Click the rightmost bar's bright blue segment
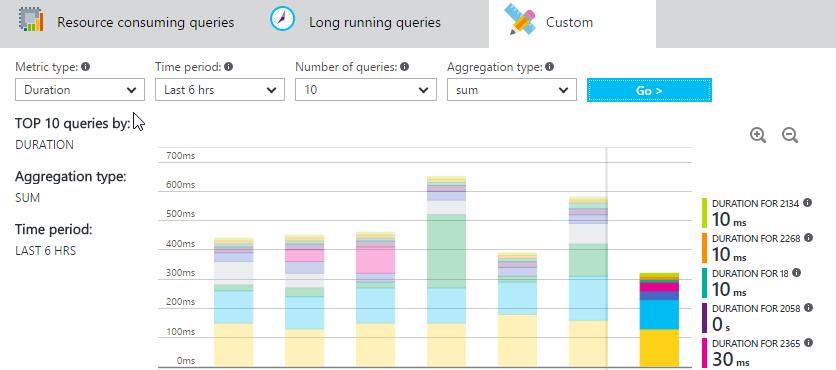 point(659,315)
